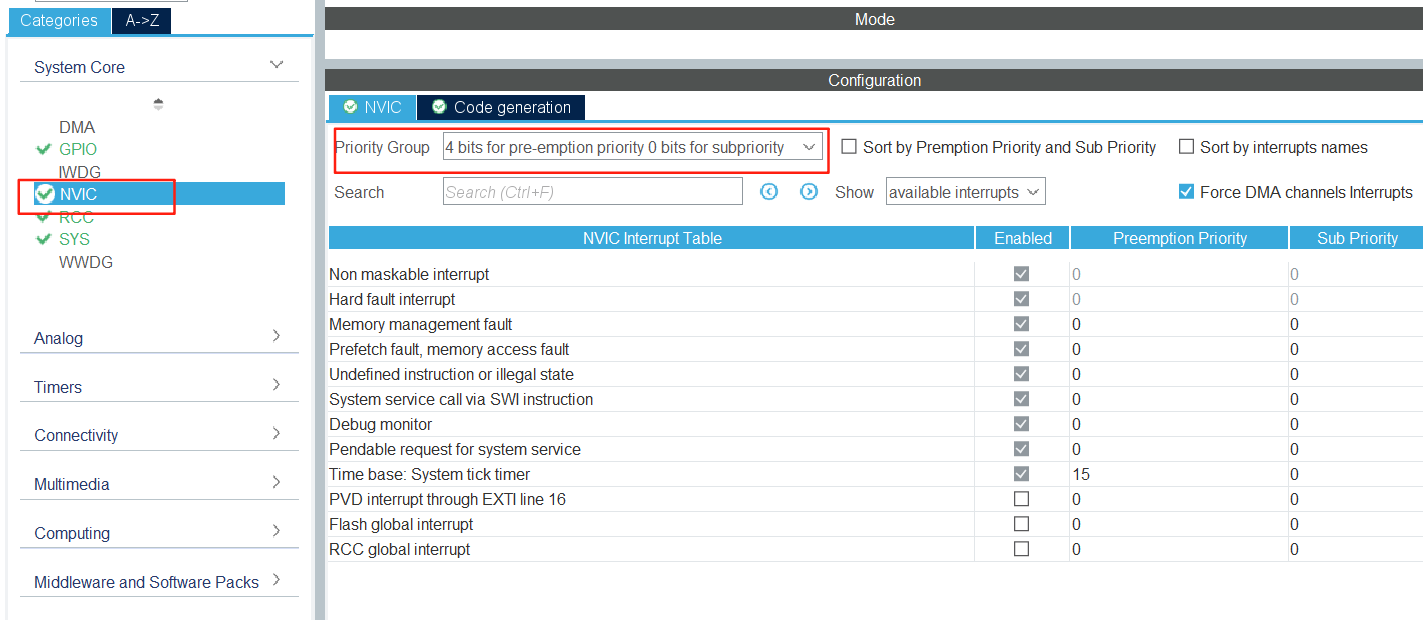Click Flash global interrupt sub priority cell
The width and height of the screenshot is (1423, 620).
1356,524
